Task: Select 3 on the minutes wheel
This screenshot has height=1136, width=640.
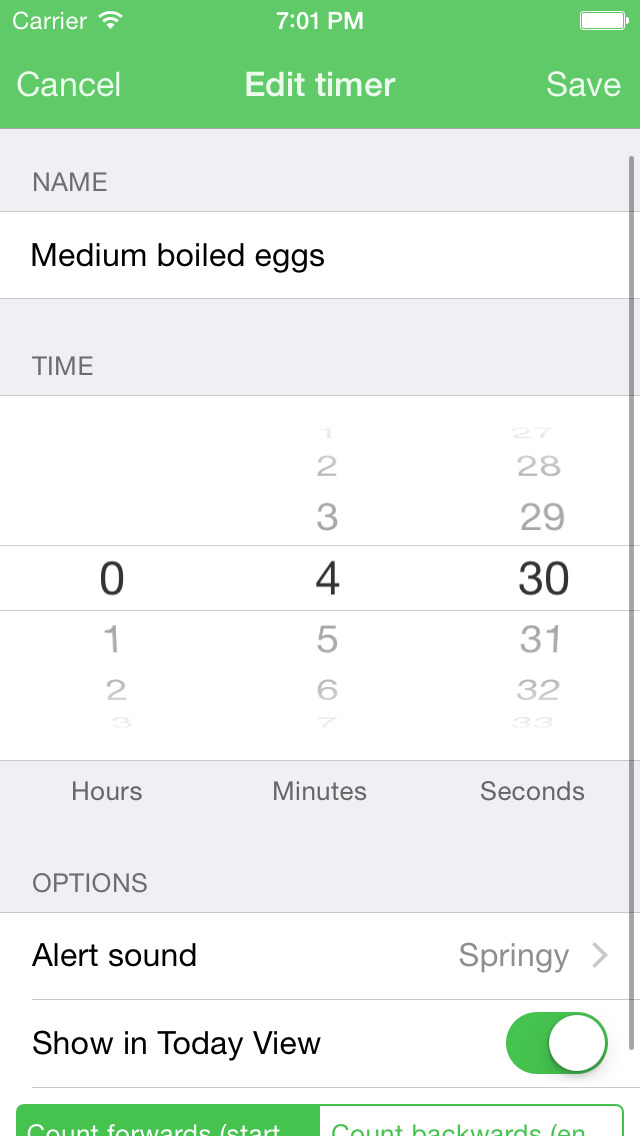Action: pyautogui.click(x=327, y=518)
